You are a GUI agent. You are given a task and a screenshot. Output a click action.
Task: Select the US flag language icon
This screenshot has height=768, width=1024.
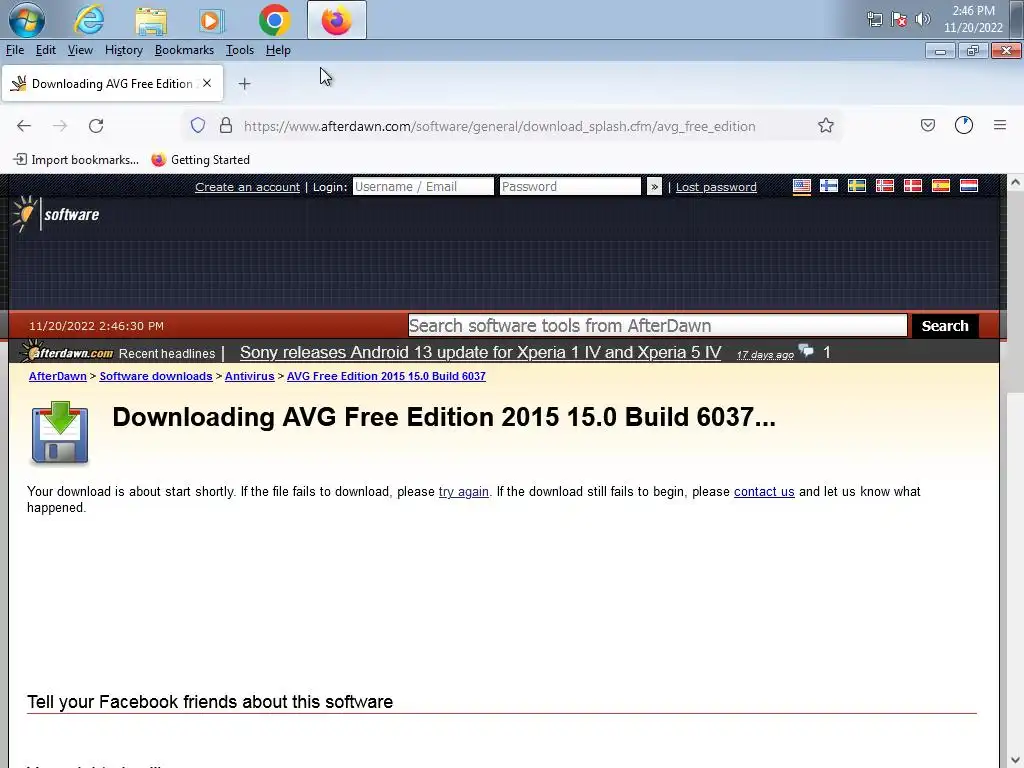[801, 186]
